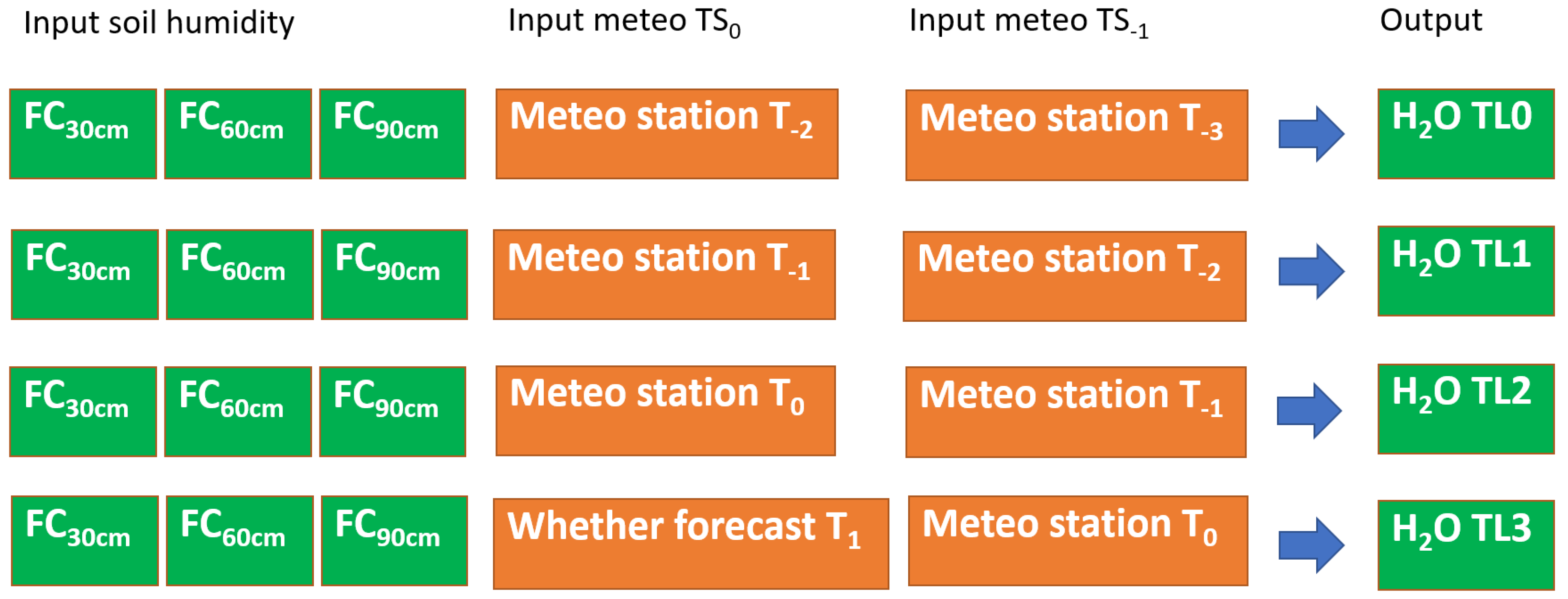Click the Output column heading

[x=1431, y=21]
